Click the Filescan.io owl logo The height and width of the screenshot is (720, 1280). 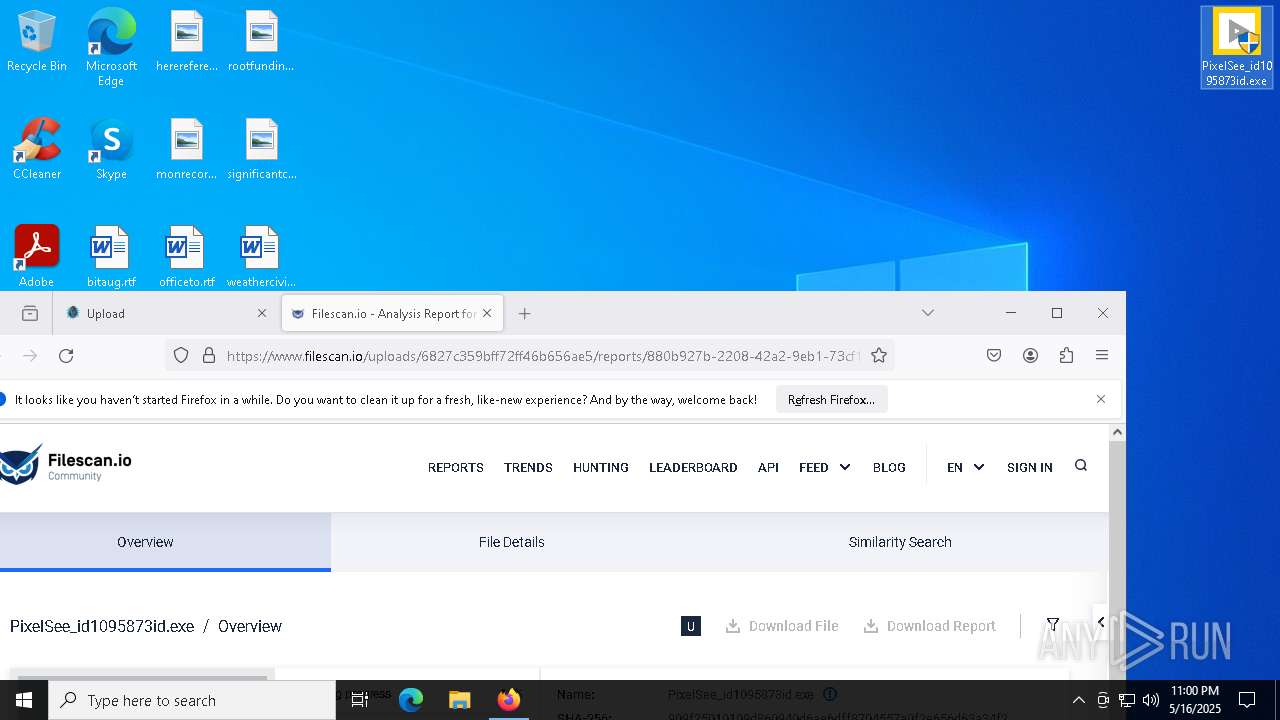pos(66,465)
